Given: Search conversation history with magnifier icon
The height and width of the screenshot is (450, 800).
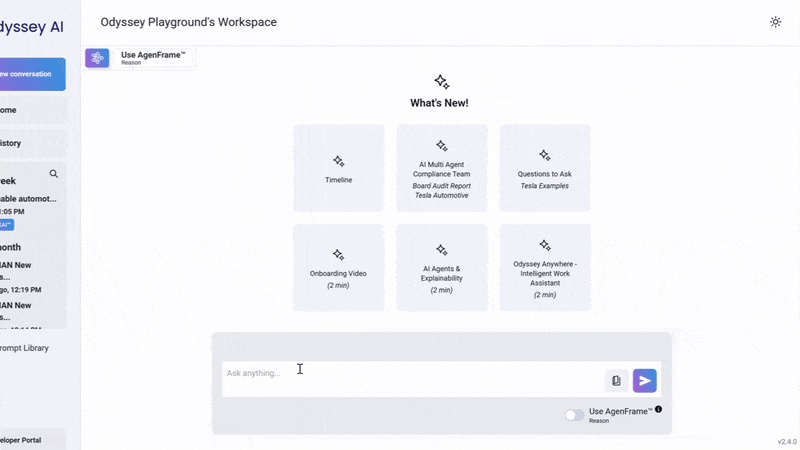Looking at the screenshot, I should [x=54, y=174].
